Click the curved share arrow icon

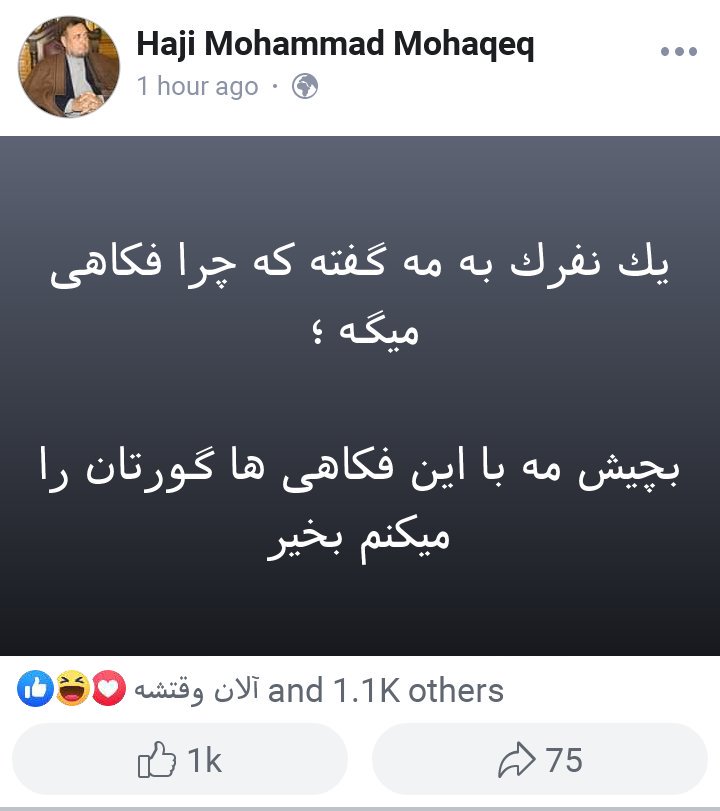[x=516, y=759]
